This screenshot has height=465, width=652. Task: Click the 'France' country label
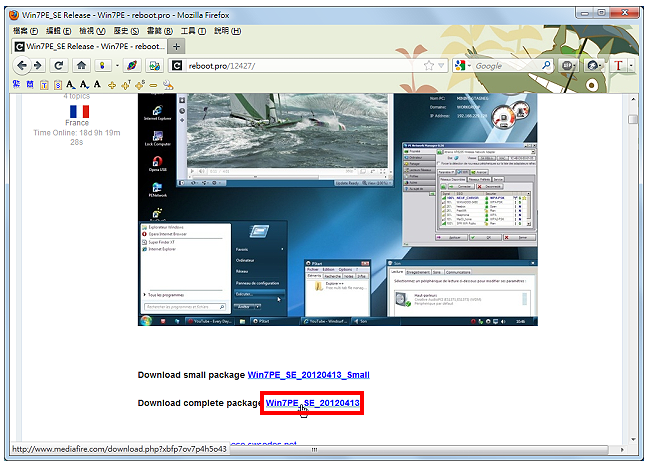click(x=77, y=123)
